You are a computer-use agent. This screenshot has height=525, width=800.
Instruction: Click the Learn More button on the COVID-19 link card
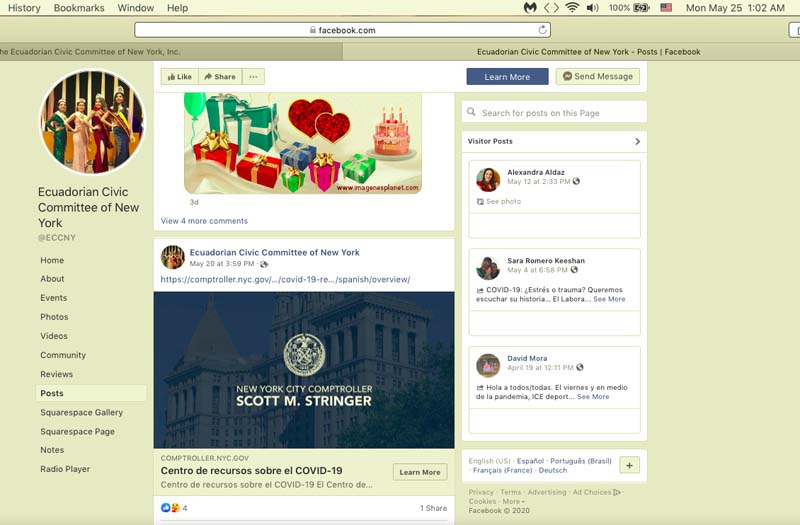(420, 472)
